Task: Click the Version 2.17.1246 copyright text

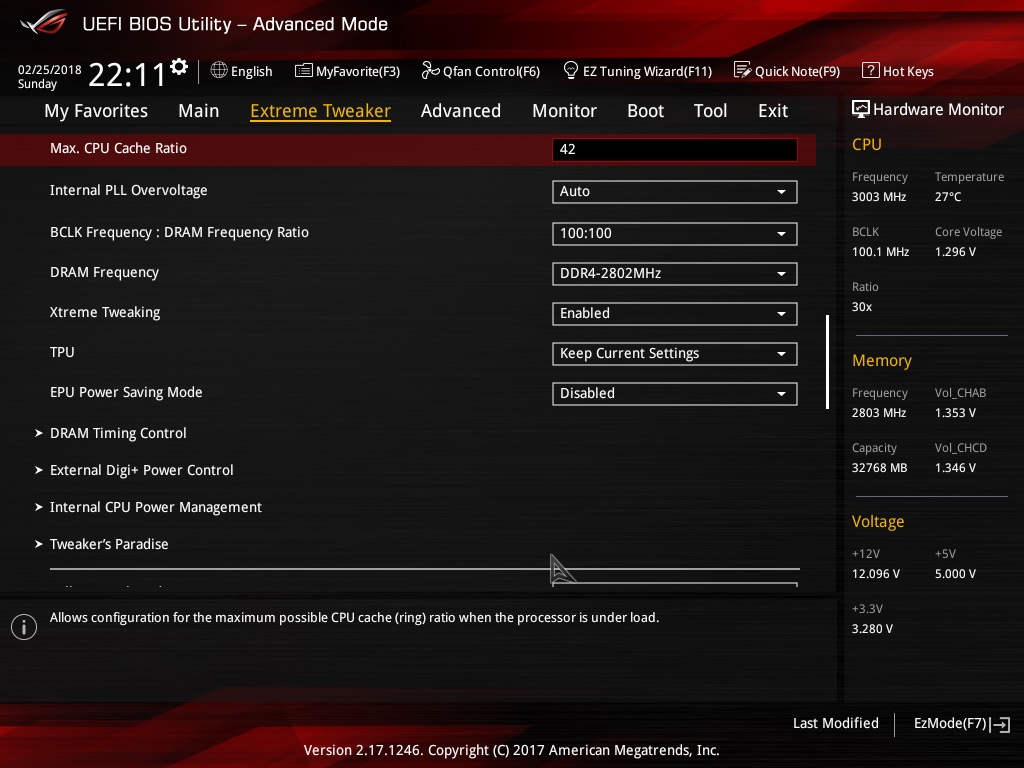Action: (x=511, y=750)
